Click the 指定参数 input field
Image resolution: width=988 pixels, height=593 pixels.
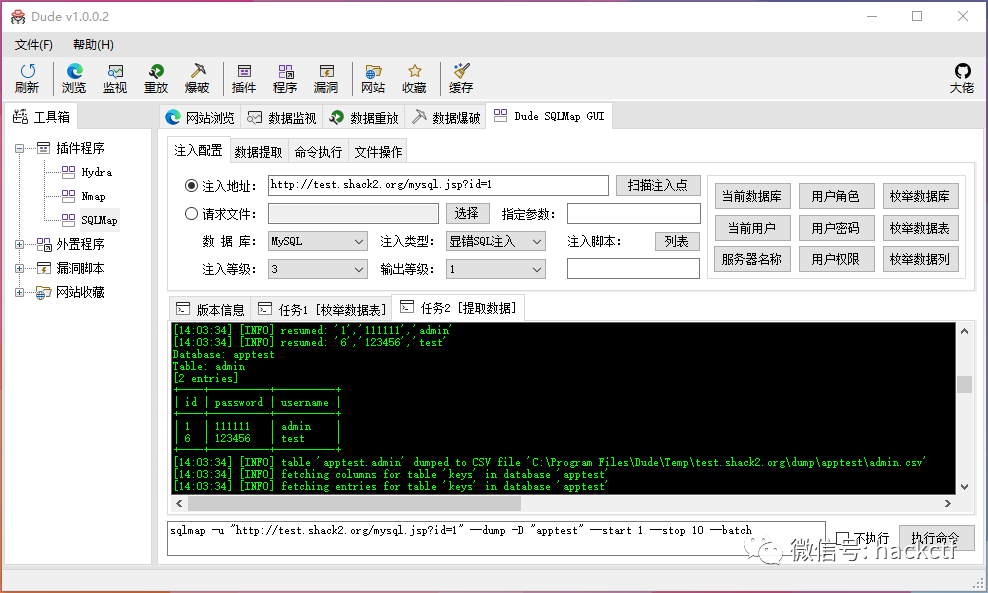633,214
